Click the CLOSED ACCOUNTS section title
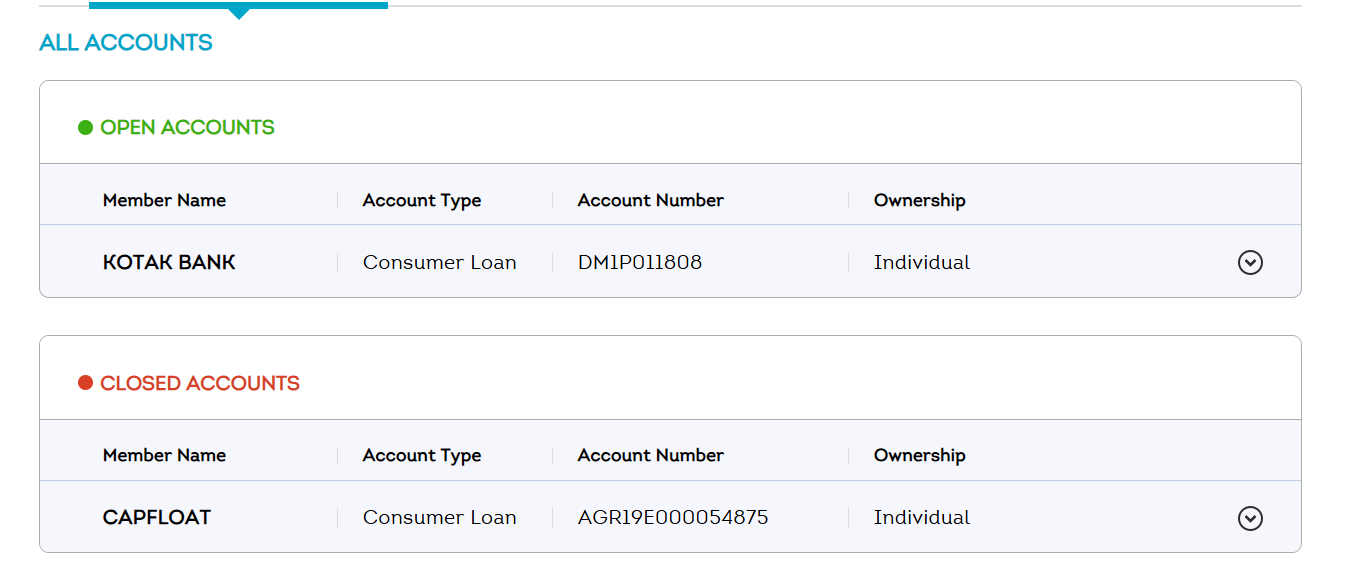This screenshot has width=1346, height=575. pos(200,383)
